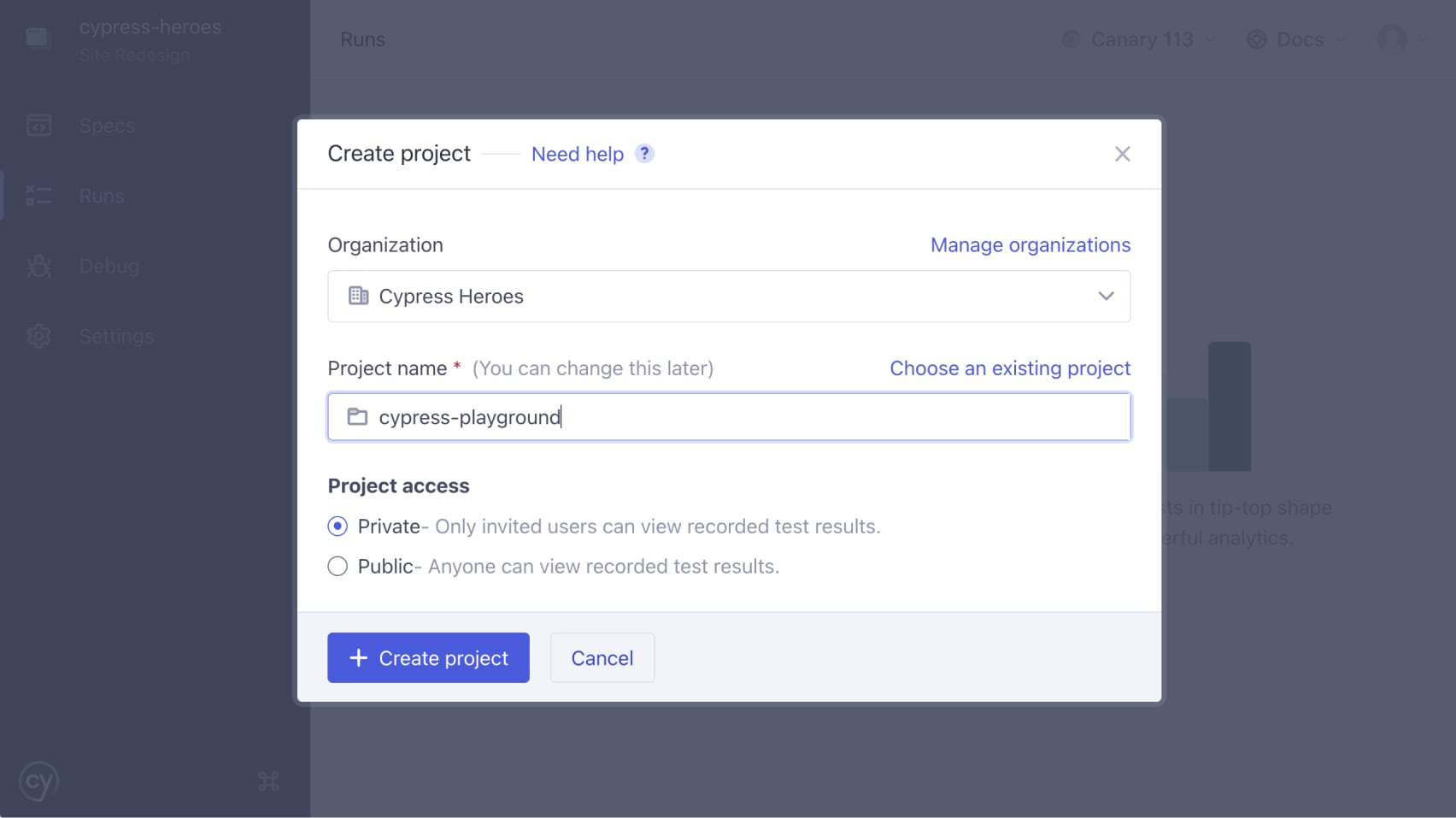Click the Cypress logo at bottom left
The image size is (1456, 818).
click(38, 780)
